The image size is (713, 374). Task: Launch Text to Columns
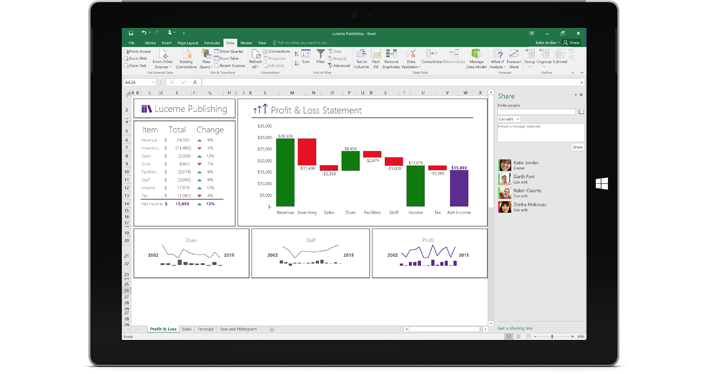tap(361, 59)
